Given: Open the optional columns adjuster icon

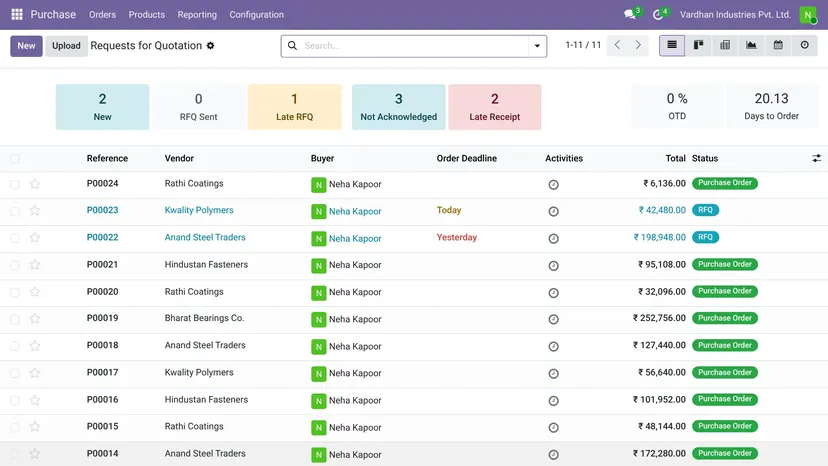Looking at the screenshot, I should (x=816, y=158).
